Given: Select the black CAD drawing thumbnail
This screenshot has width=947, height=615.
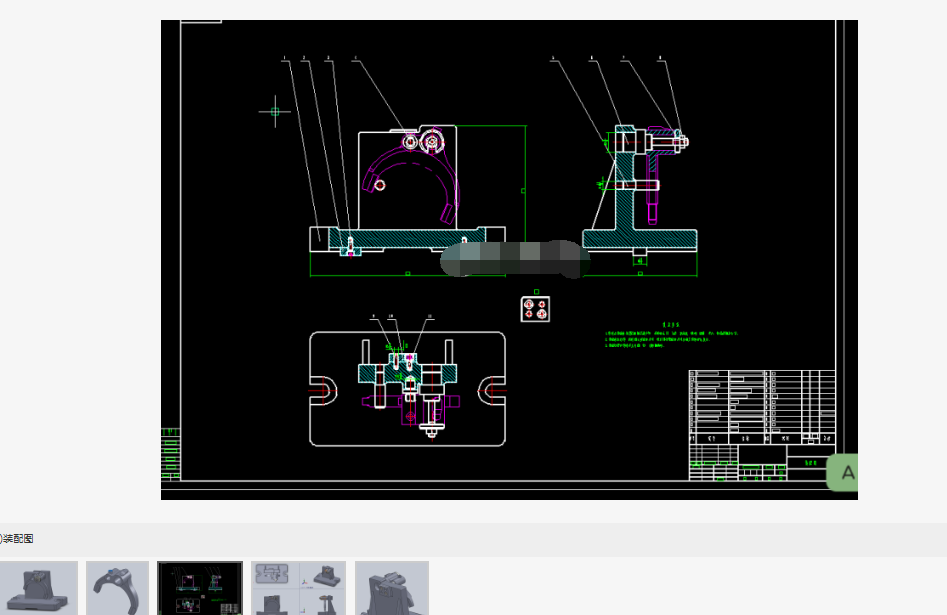Looking at the screenshot, I should [x=200, y=588].
